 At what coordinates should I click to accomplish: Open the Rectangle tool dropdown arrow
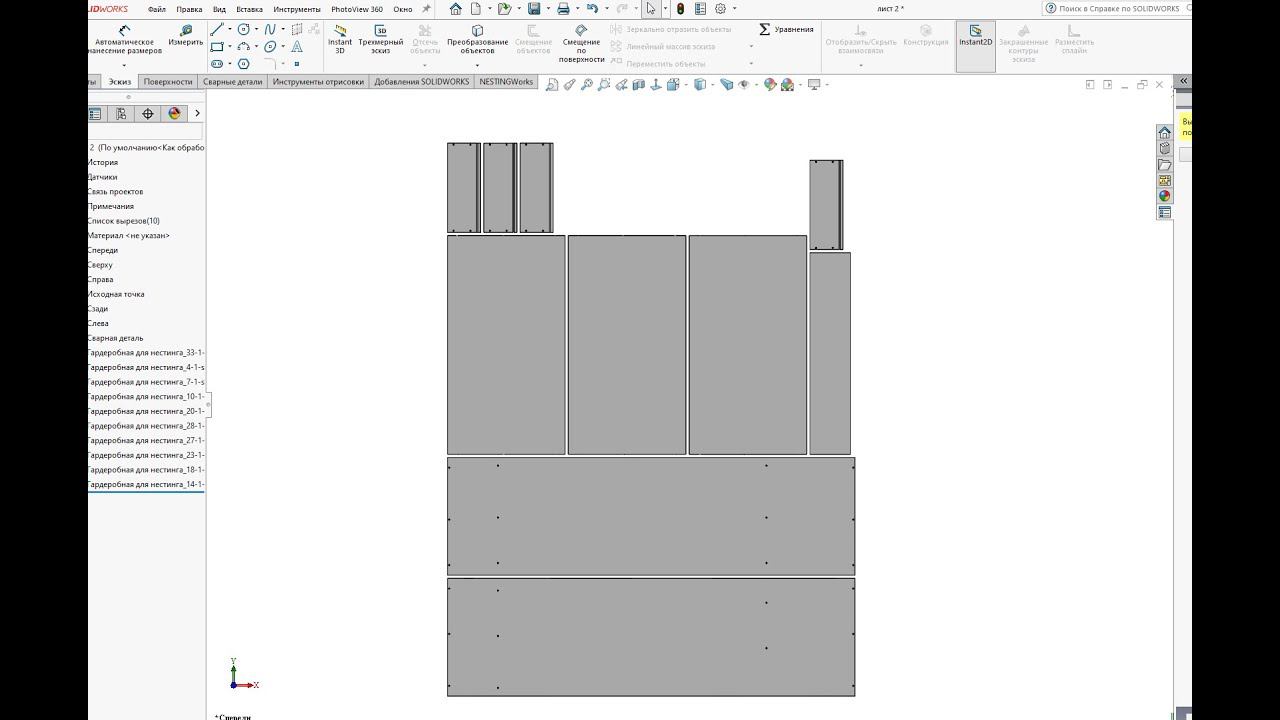point(230,47)
